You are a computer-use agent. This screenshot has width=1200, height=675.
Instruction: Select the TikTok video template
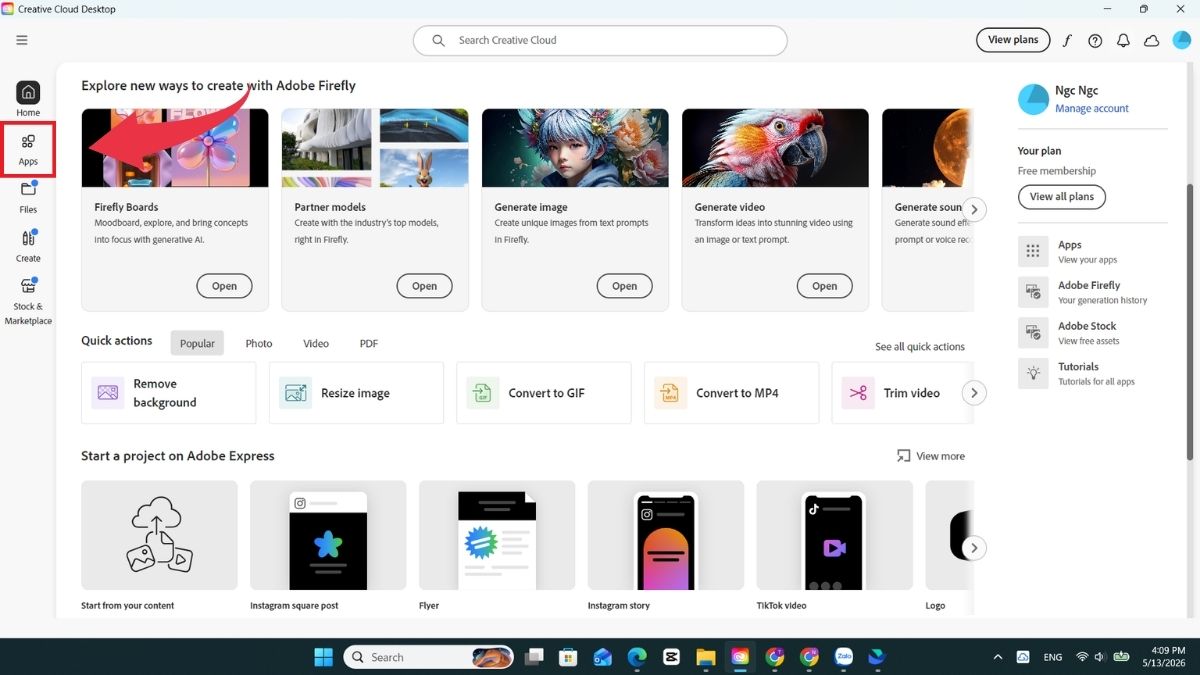pos(835,535)
